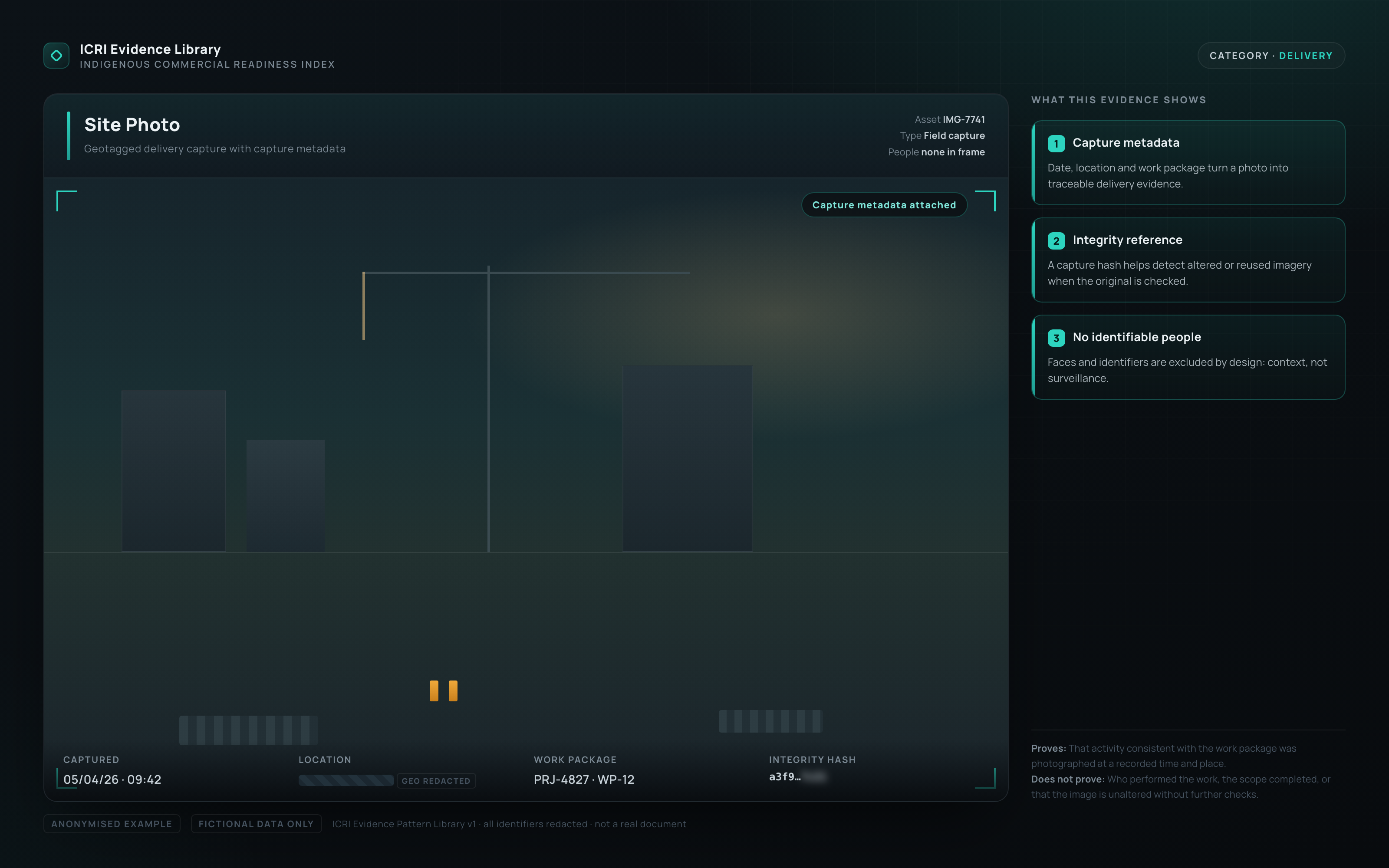Open the No identifiable people card
Screen dimensions: 1389x868
(x=1188, y=357)
